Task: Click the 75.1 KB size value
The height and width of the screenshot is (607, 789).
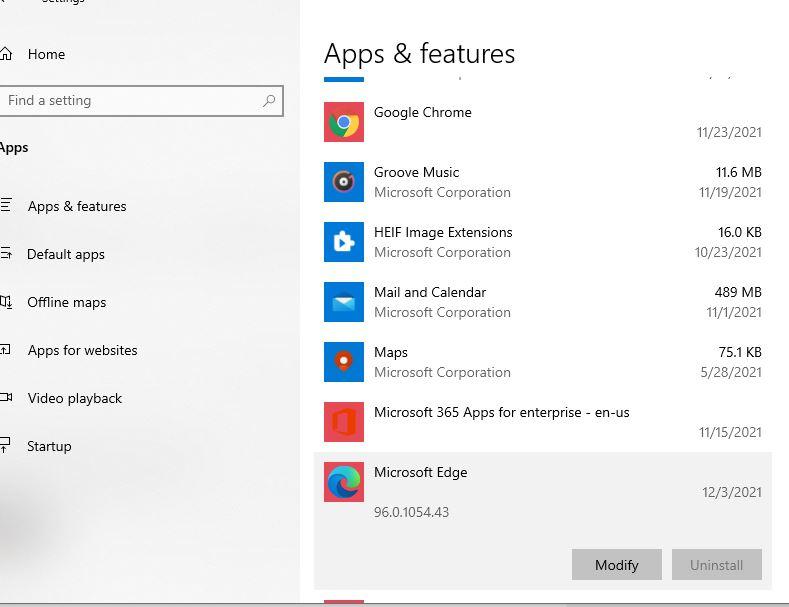Action: pos(740,352)
